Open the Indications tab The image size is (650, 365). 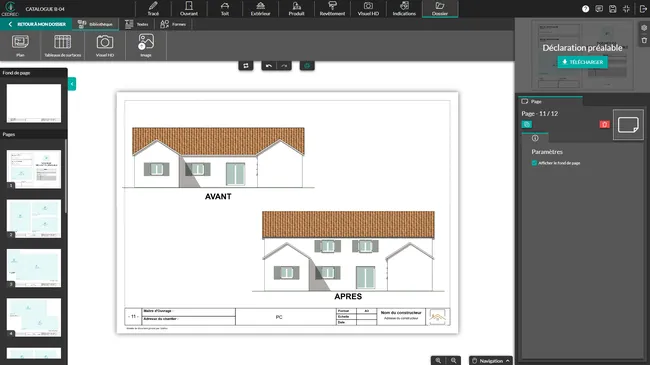pyautogui.click(x=404, y=9)
